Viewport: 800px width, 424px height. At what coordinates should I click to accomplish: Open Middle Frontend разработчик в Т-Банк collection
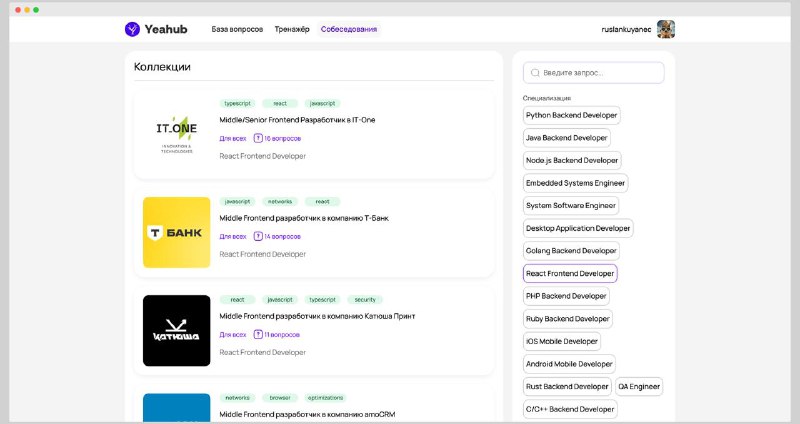tap(304, 218)
